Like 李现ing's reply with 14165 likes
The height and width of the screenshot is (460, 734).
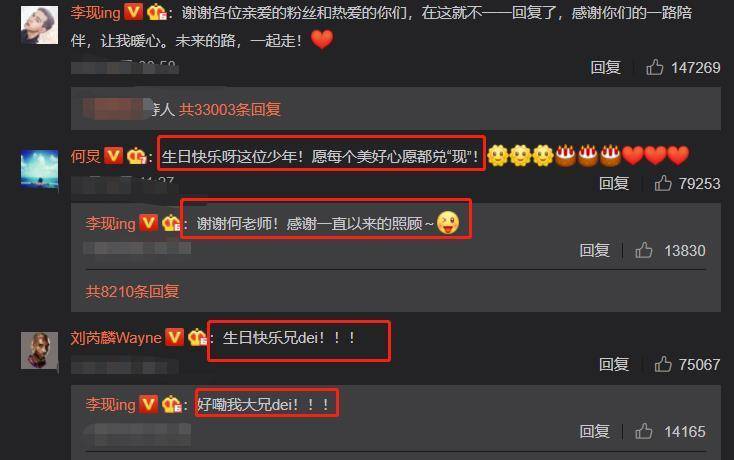click(644, 431)
